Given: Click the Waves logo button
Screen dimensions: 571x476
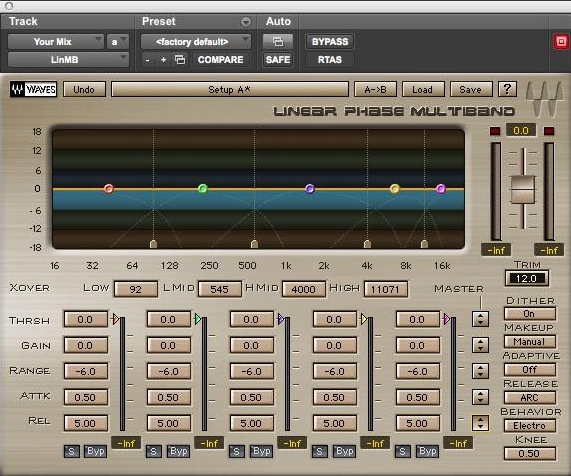Looking at the screenshot, I should pos(34,89).
